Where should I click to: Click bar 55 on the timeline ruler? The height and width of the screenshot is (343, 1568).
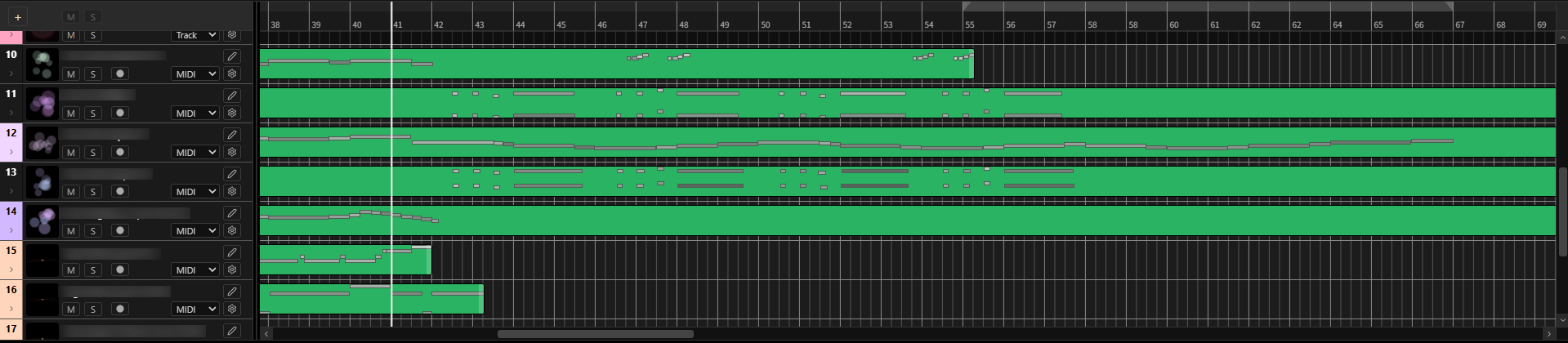(970, 24)
